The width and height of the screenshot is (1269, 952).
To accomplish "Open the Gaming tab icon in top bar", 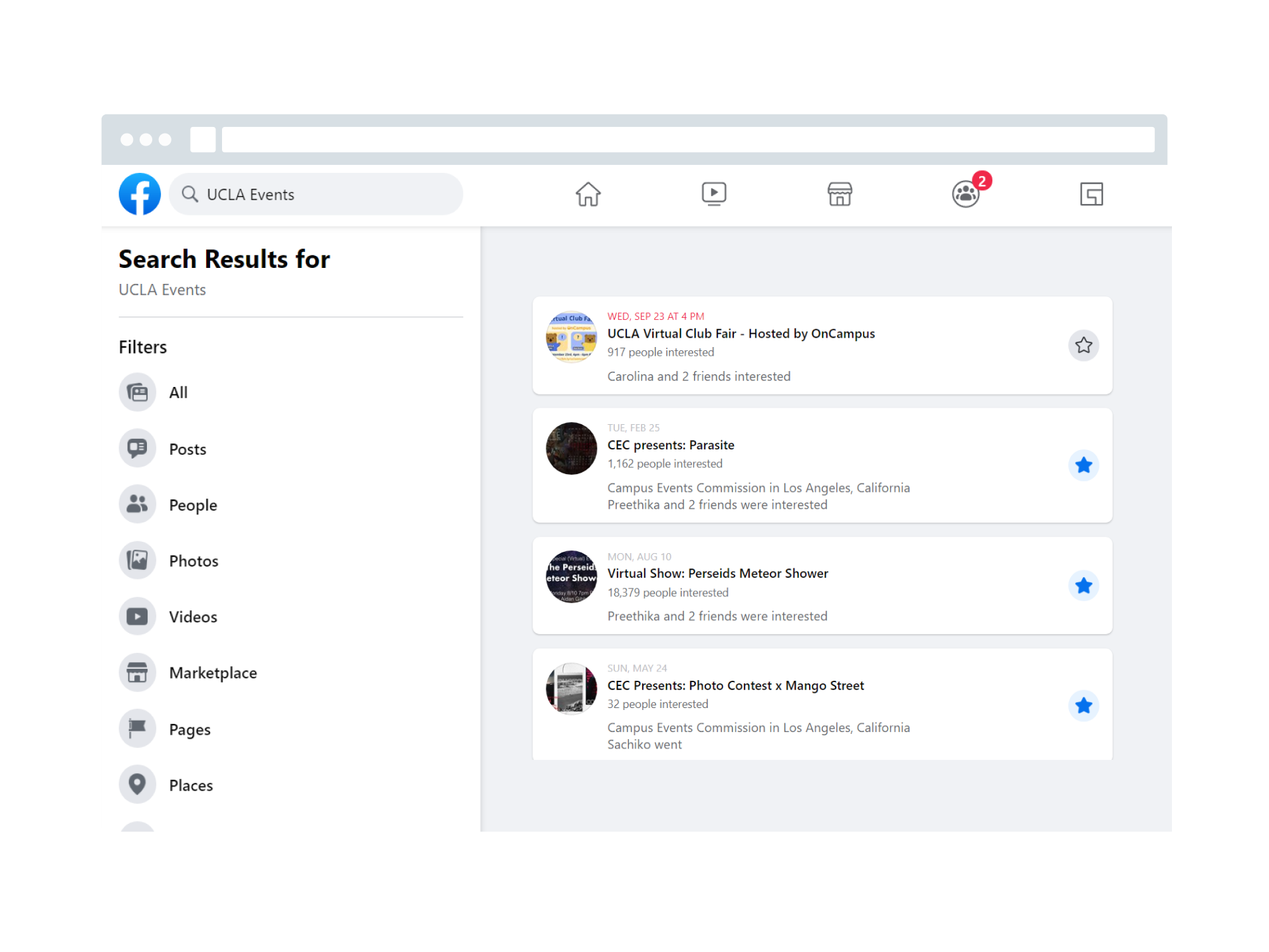I will (1091, 194).
